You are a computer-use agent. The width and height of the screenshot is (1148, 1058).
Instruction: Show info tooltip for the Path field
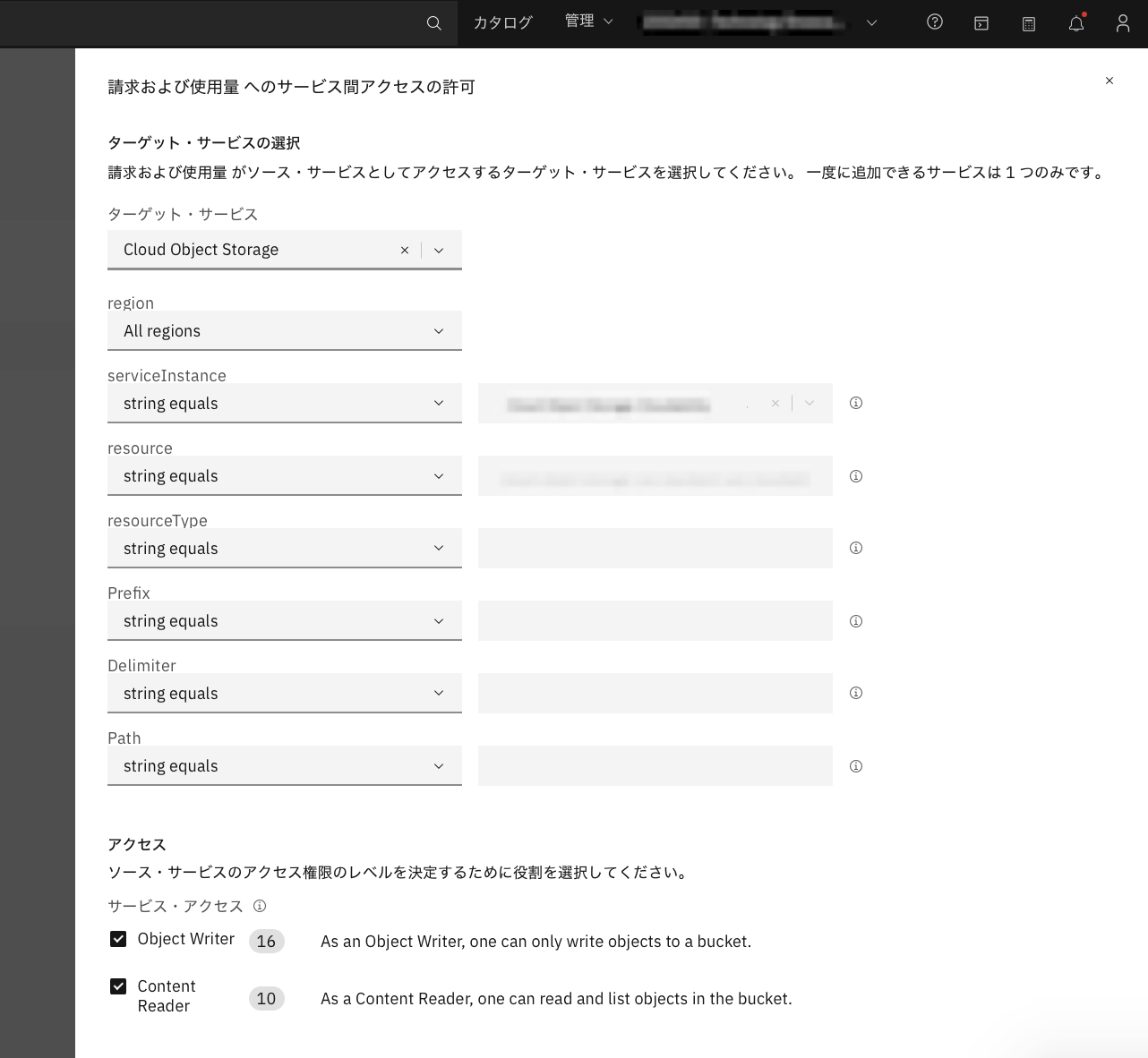[855, 765]
